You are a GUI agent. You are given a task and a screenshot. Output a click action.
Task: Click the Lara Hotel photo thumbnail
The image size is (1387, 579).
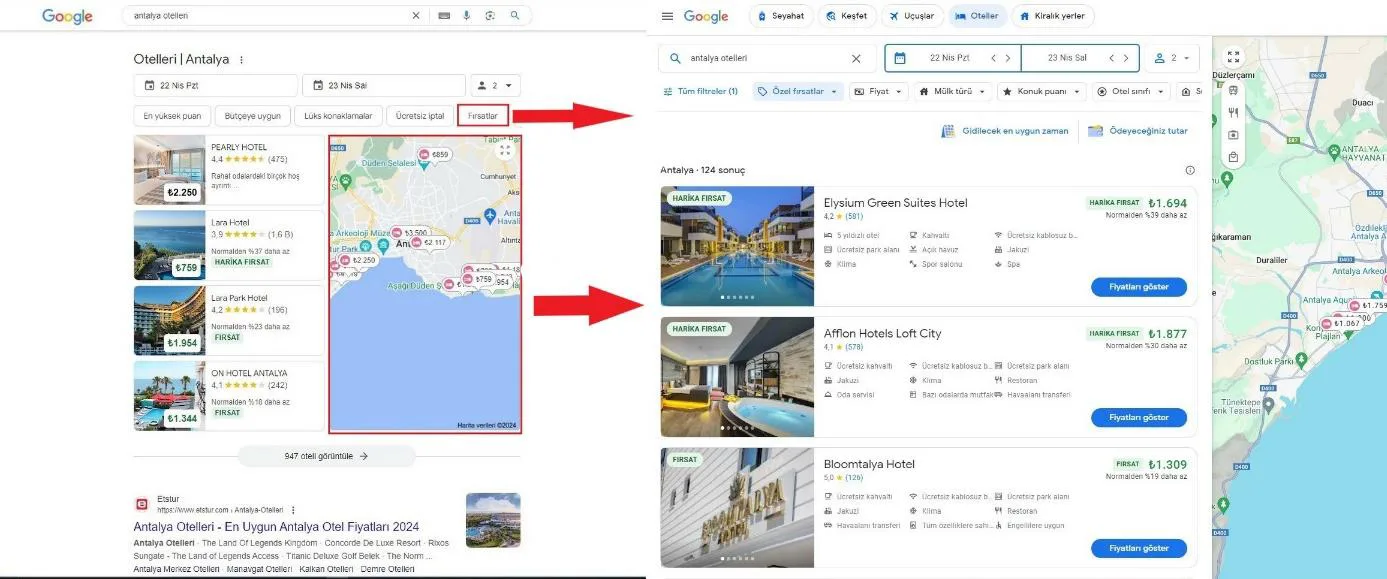coord(169,245)
